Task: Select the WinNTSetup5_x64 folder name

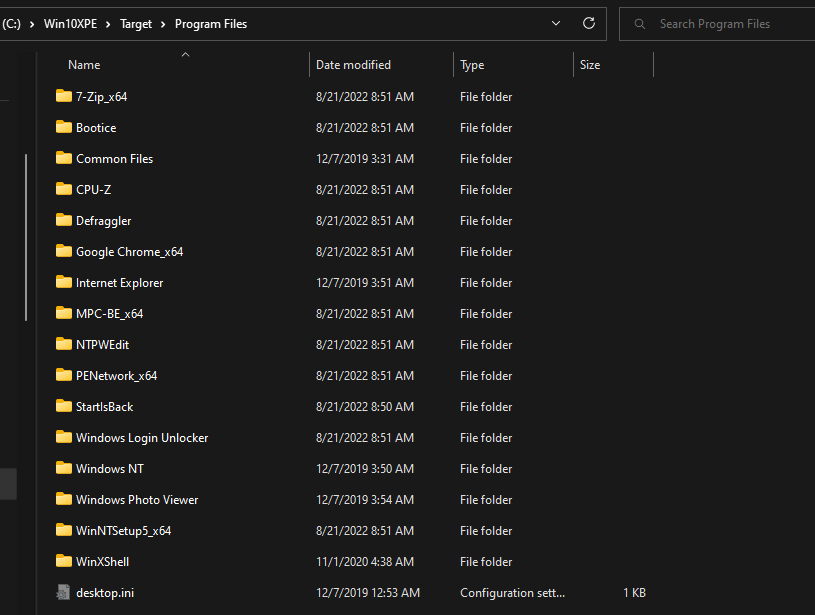Action: 123,531
